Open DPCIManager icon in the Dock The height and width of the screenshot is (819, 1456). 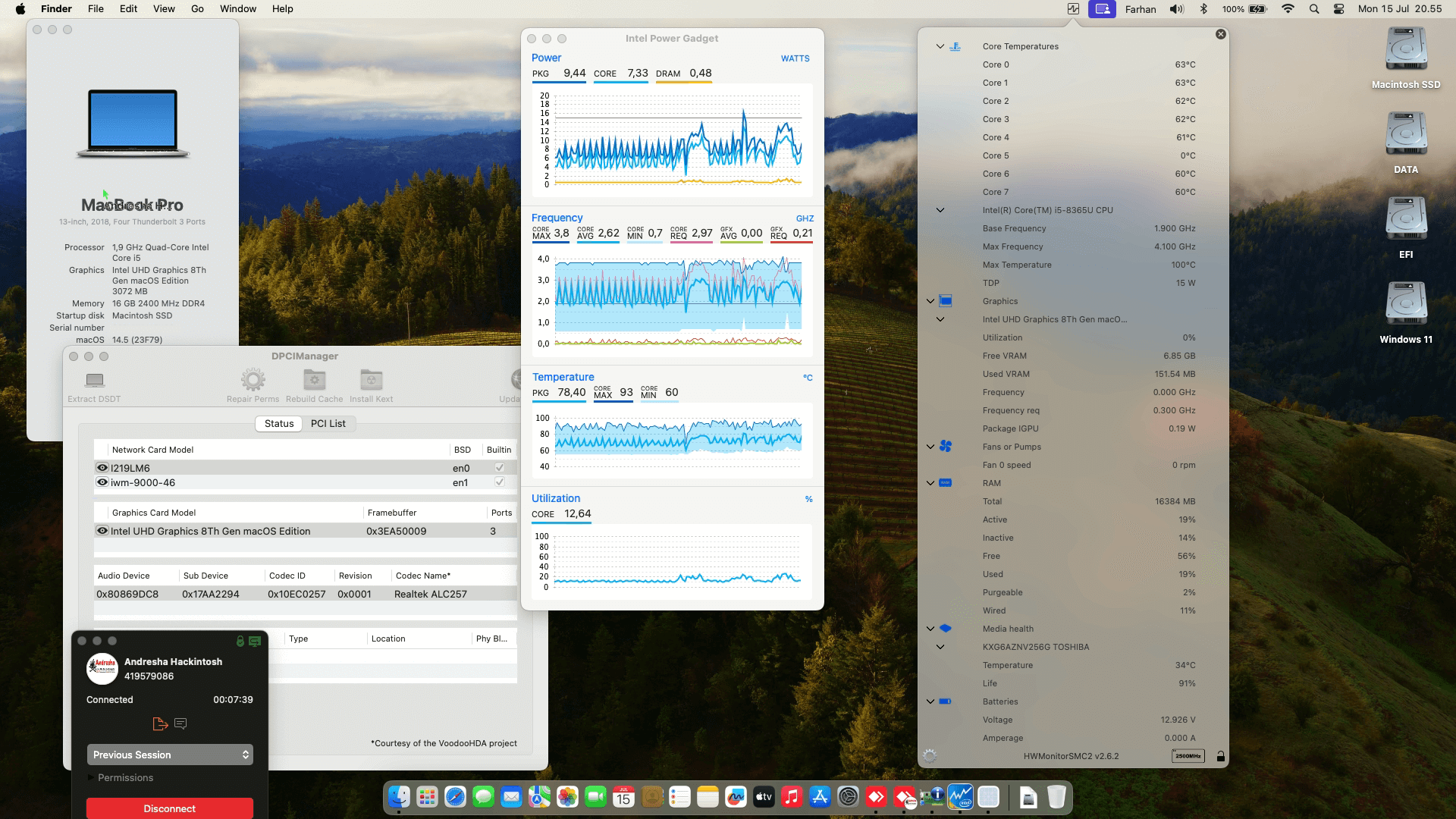coord(932,797)
